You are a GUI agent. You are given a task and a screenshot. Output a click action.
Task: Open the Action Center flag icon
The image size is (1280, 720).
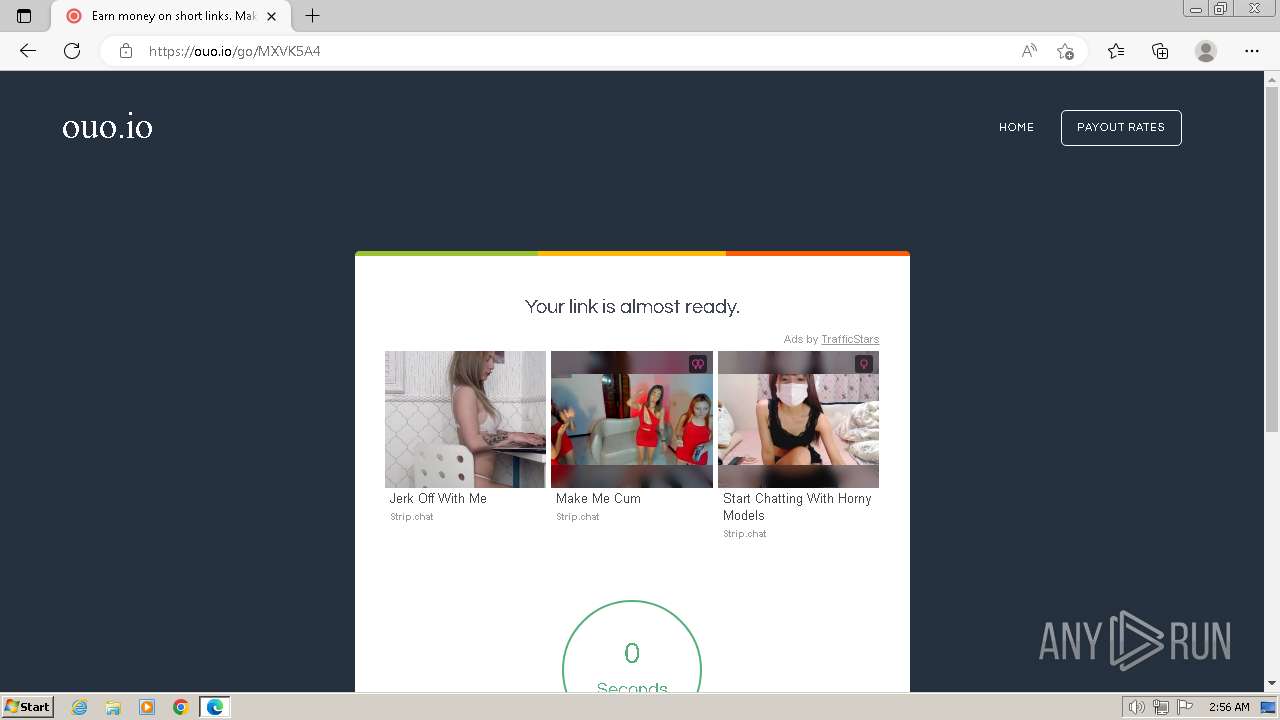(1185, 707)
